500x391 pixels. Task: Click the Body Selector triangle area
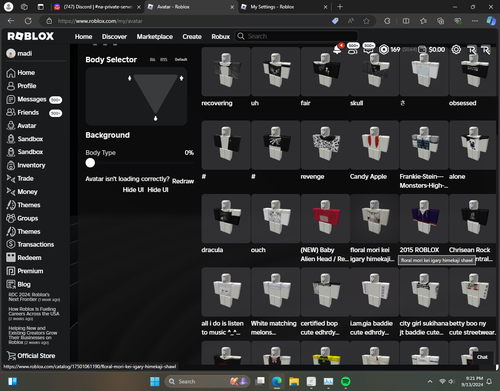tap(155, 93)
